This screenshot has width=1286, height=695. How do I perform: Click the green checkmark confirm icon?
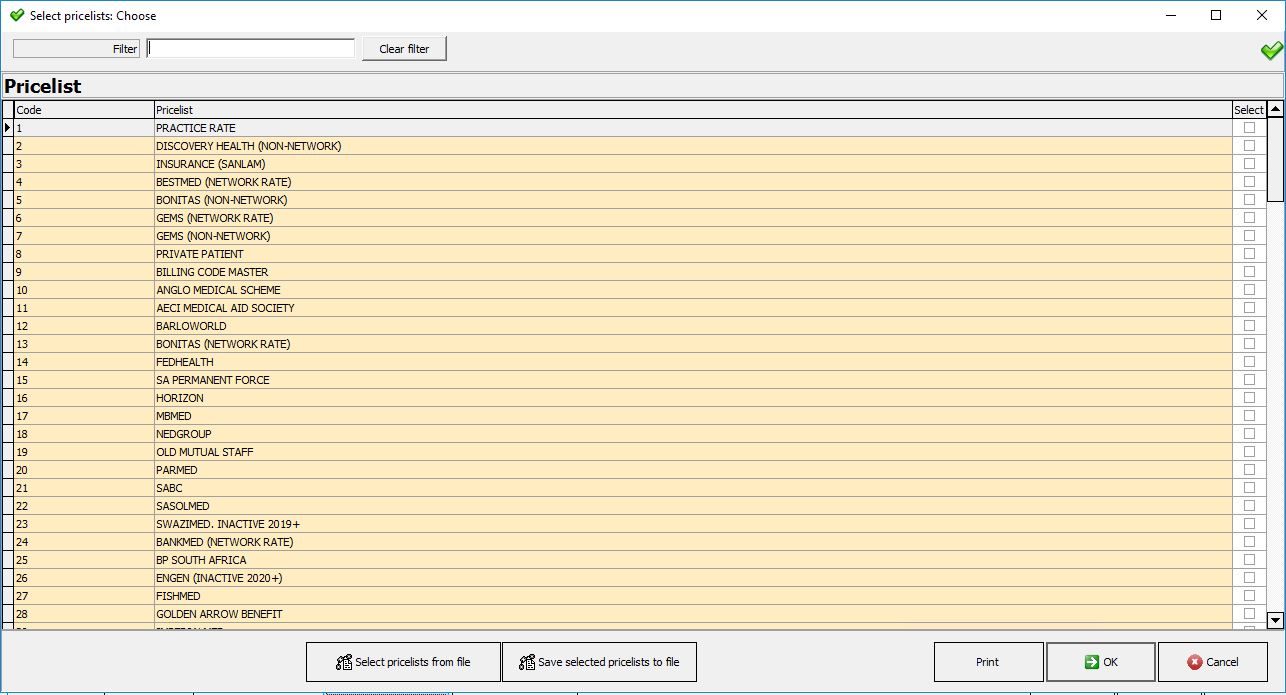tap(1271, 50)
